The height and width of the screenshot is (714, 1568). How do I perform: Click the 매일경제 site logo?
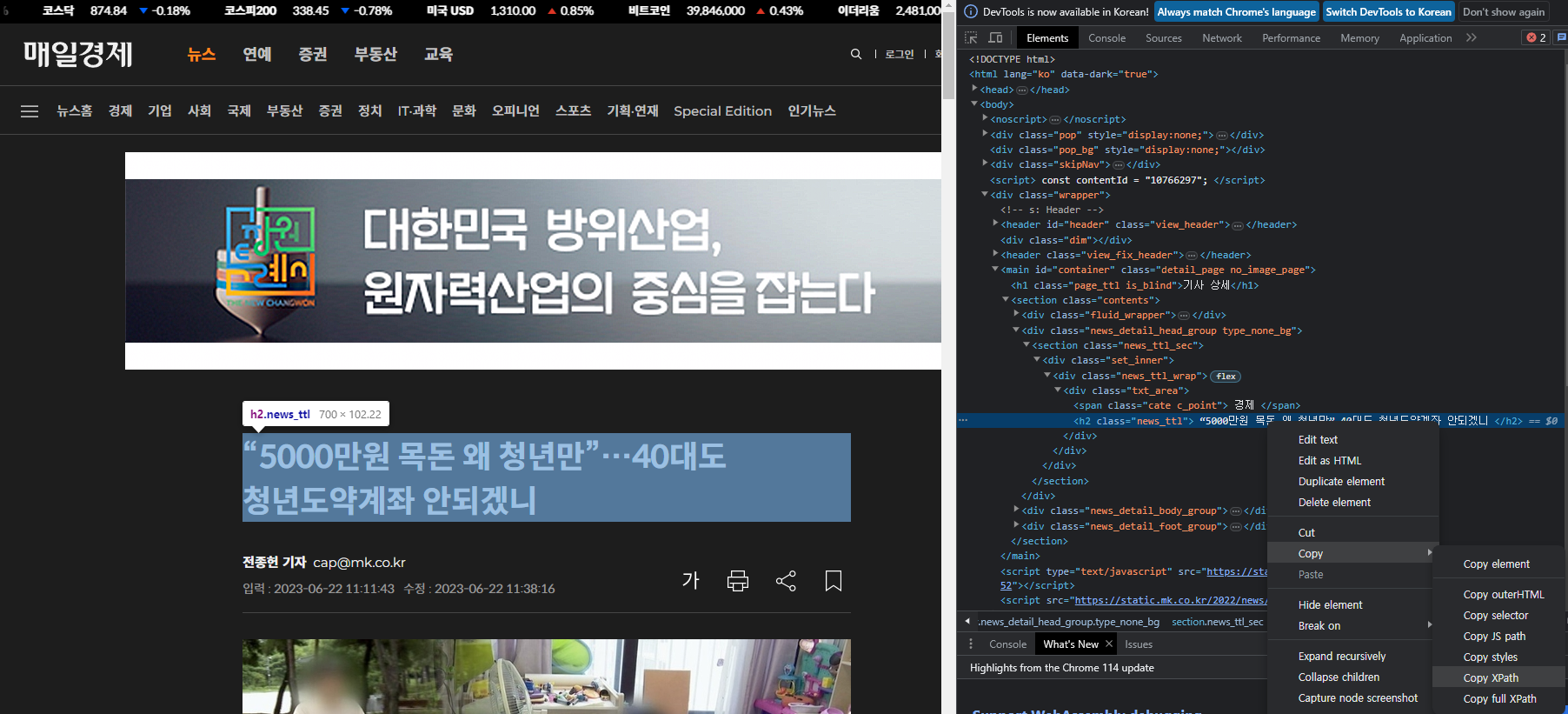coord(78,54)
